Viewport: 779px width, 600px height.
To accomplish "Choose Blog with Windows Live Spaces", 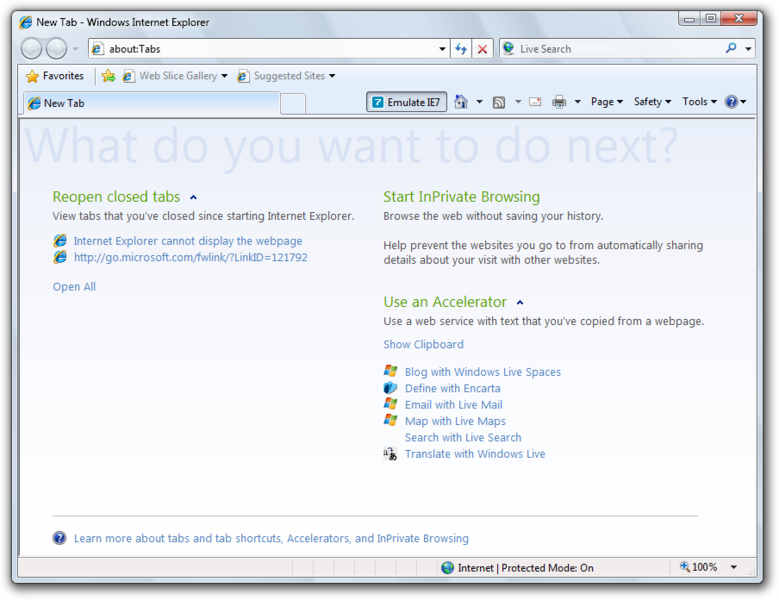I will tap(482, 372).
